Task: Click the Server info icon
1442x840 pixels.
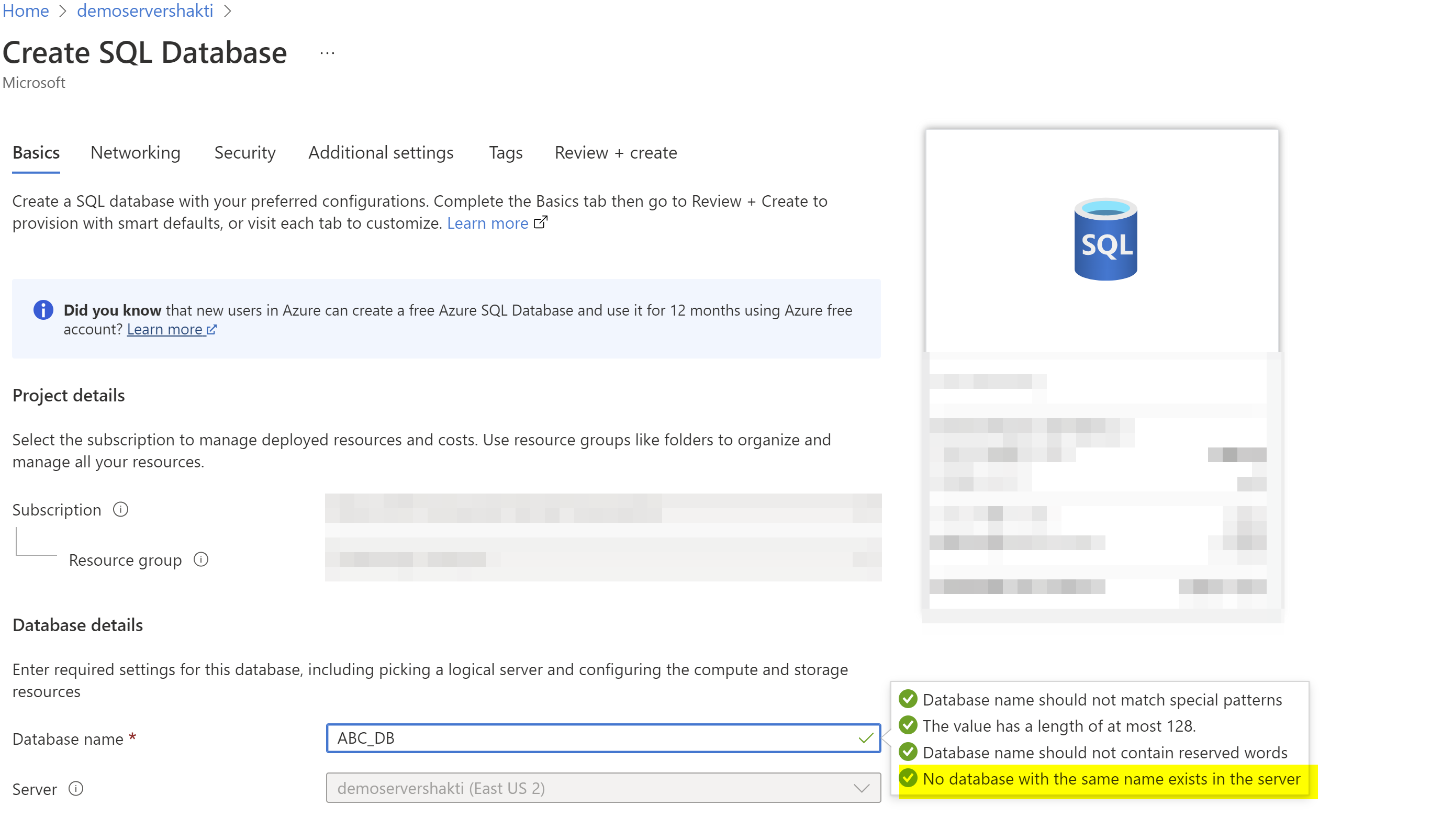Action: point(75,789)
